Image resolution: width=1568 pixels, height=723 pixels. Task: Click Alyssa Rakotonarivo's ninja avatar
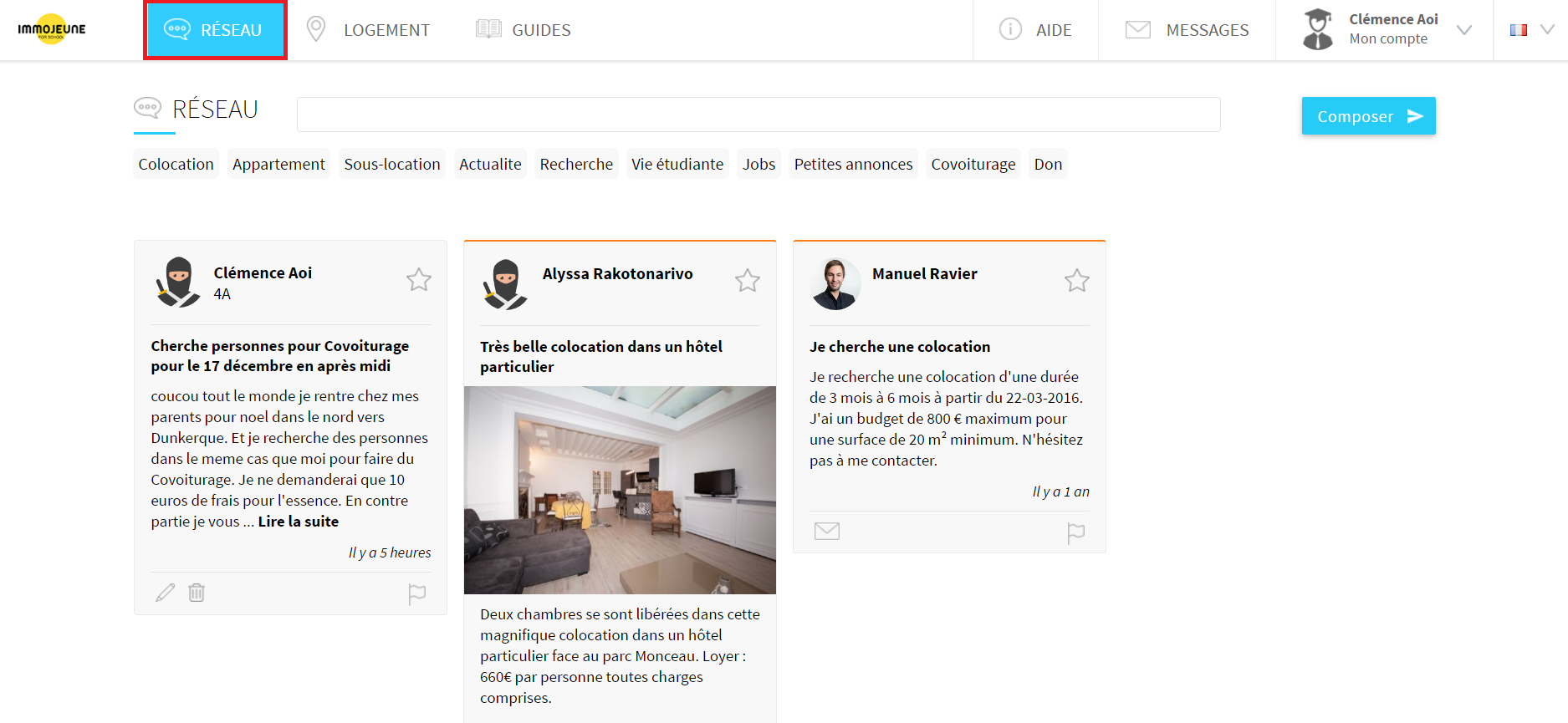pos(506,283)
